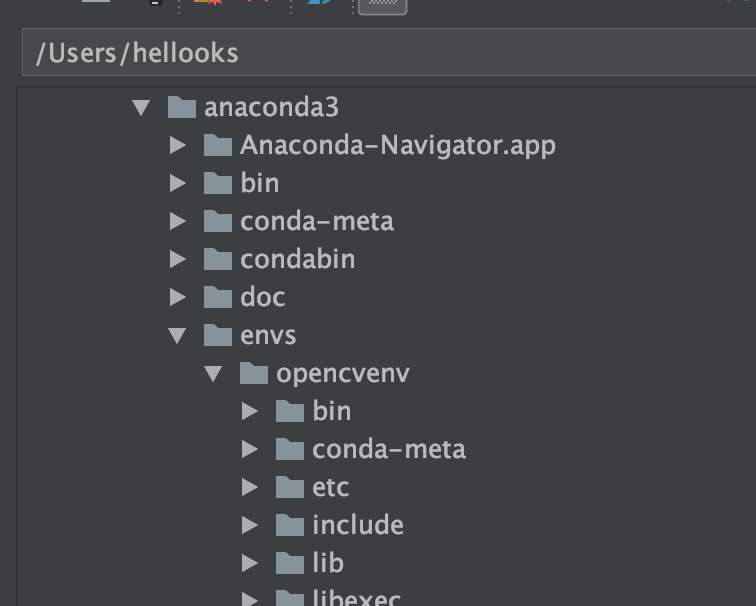Screen dimensions: 756x606
Task: Click the lib folder icon
Action: point(290,563)
